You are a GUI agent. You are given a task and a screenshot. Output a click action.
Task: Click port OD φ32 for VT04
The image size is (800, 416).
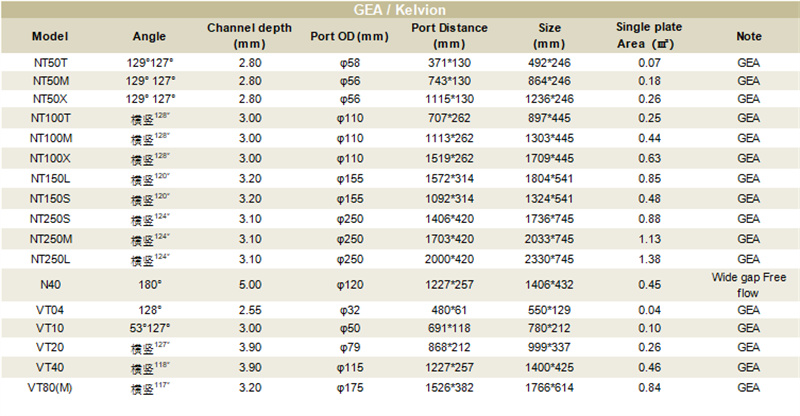tap(350, 310)
